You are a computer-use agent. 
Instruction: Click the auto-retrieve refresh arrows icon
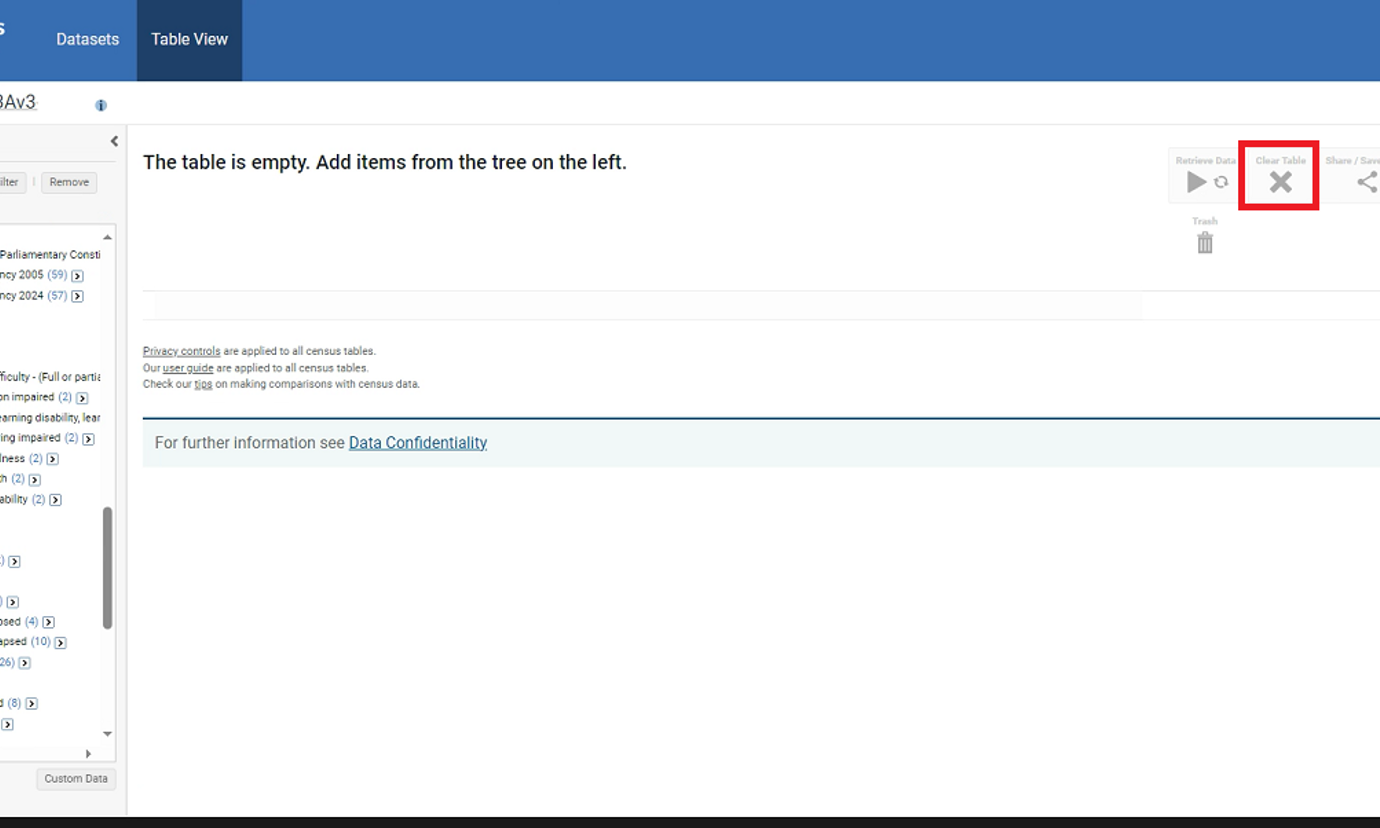pos(1221,182)
